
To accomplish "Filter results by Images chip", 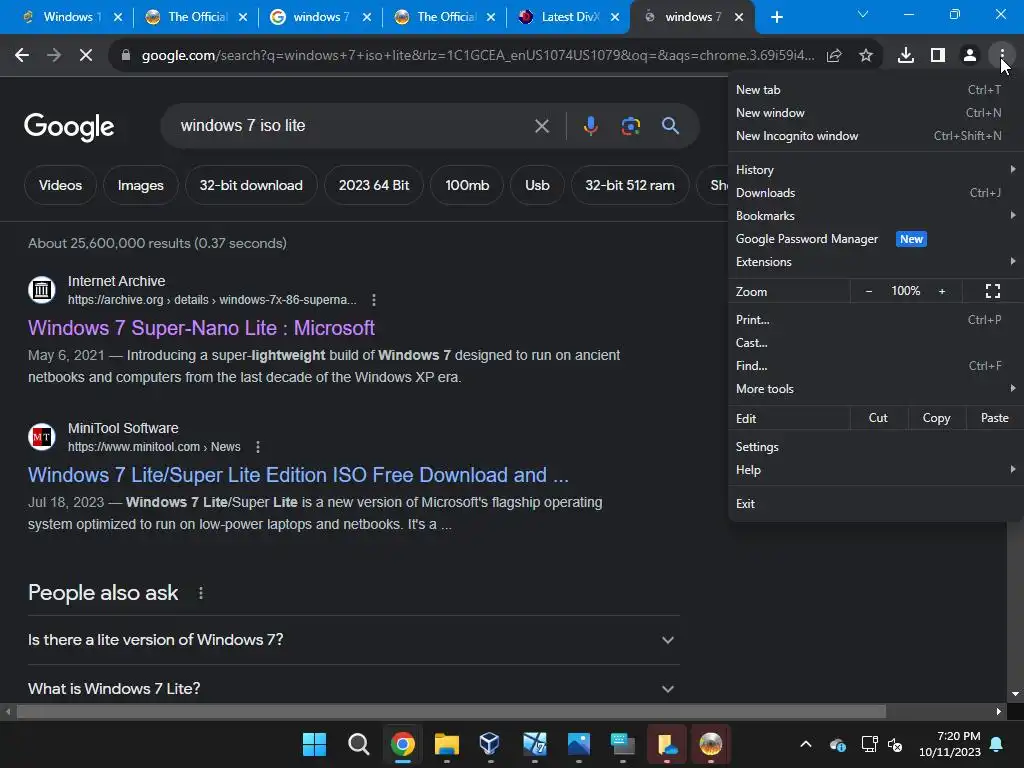I will [x=140, y=185].
